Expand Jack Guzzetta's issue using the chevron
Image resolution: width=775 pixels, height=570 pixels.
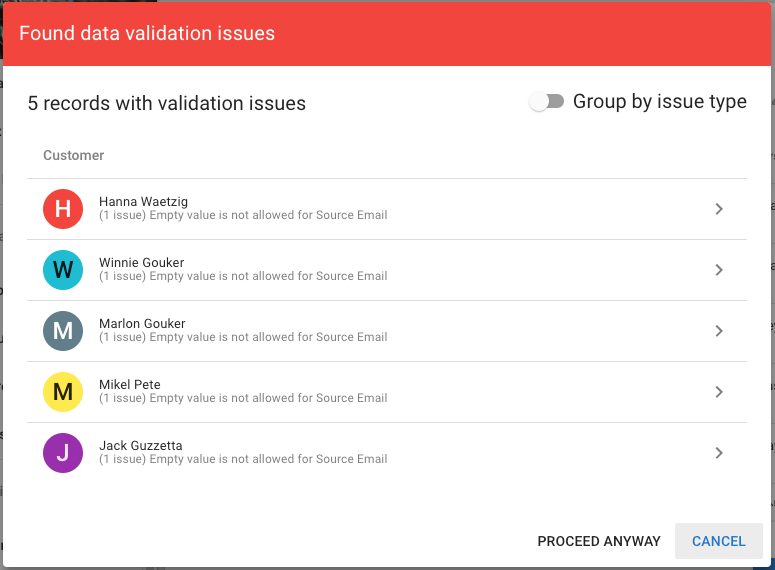point(719,453)
